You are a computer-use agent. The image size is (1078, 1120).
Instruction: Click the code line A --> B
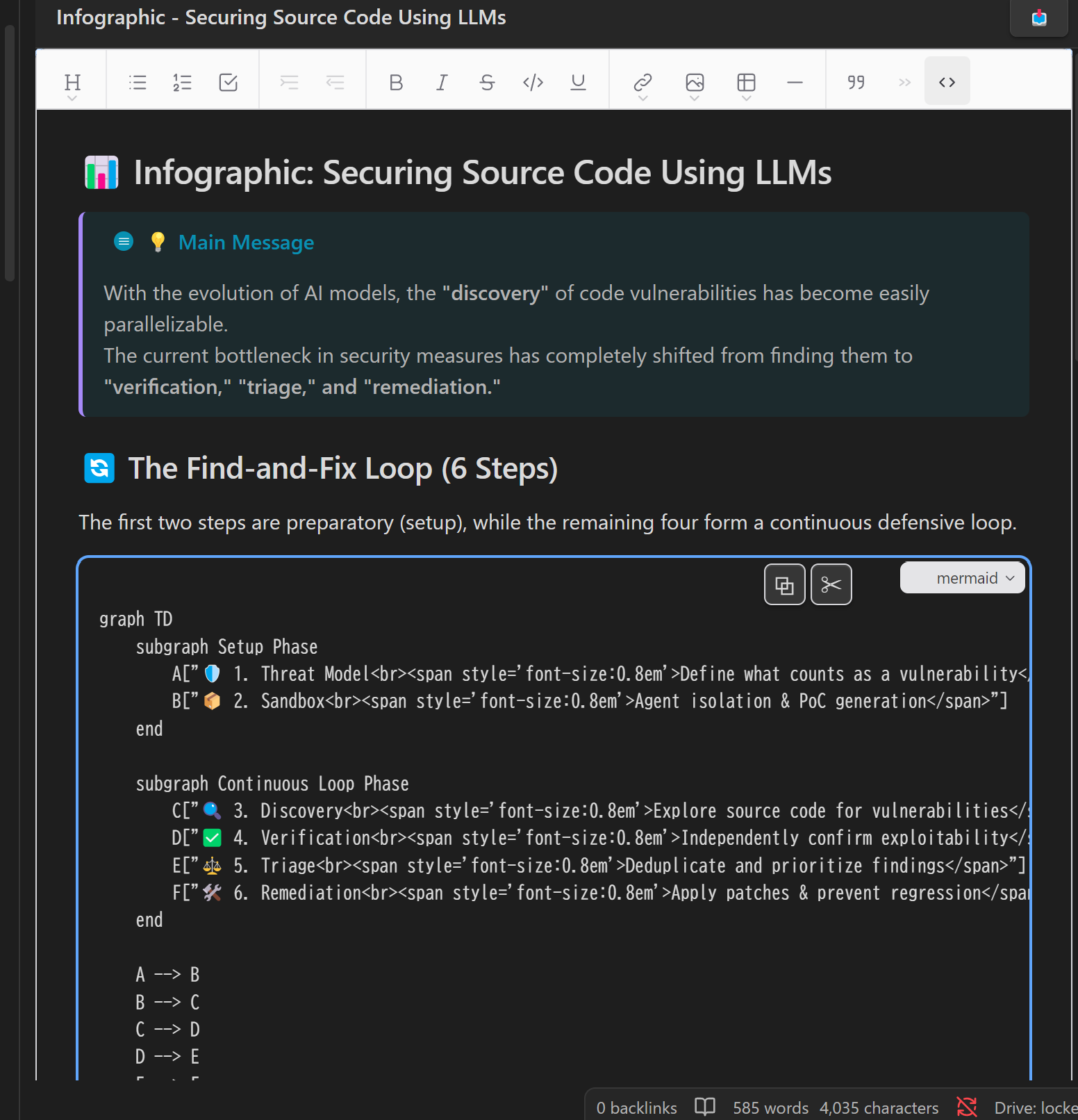pyautogui.click(x=168, y=975)
